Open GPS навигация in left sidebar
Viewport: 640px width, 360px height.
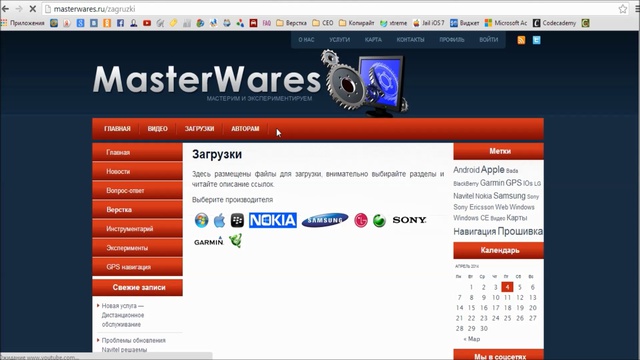point(138,267)
